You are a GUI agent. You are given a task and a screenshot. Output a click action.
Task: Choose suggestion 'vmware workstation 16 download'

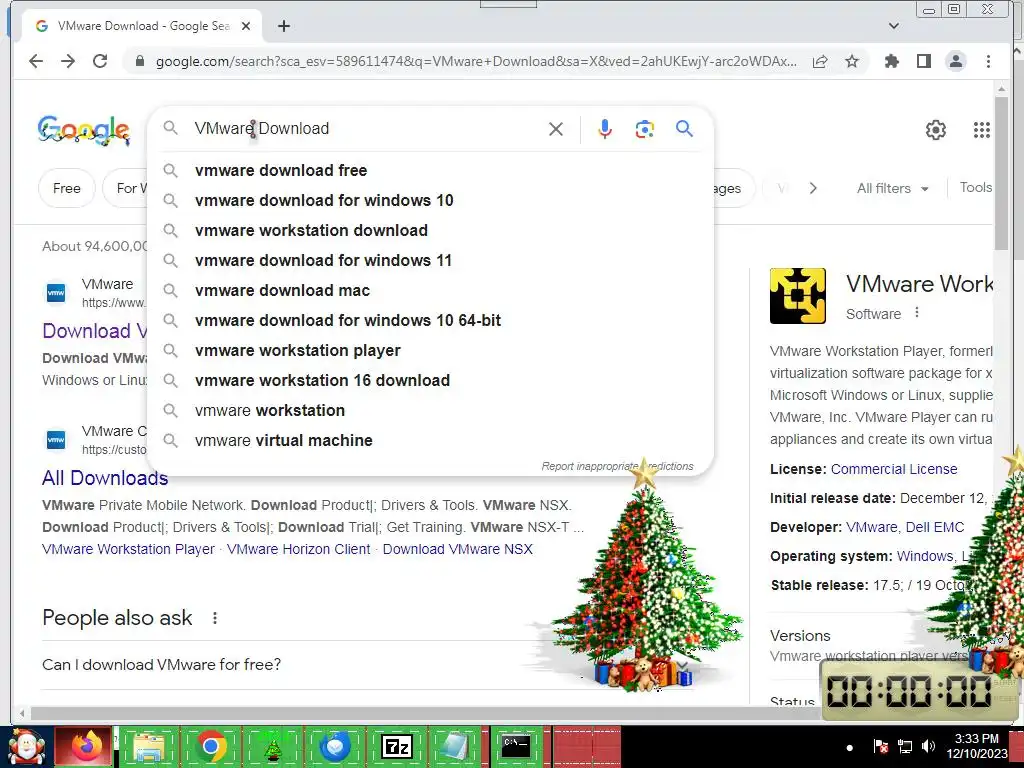click(430, 381)
